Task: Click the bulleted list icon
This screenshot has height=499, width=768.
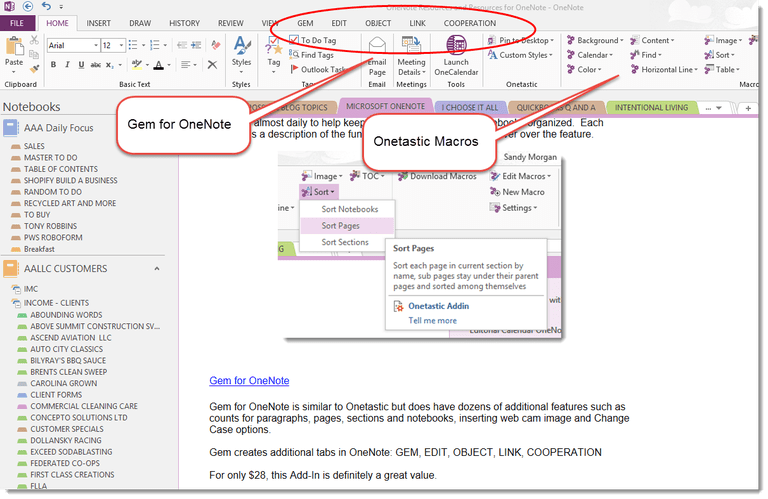Action: tap(133, 46)
